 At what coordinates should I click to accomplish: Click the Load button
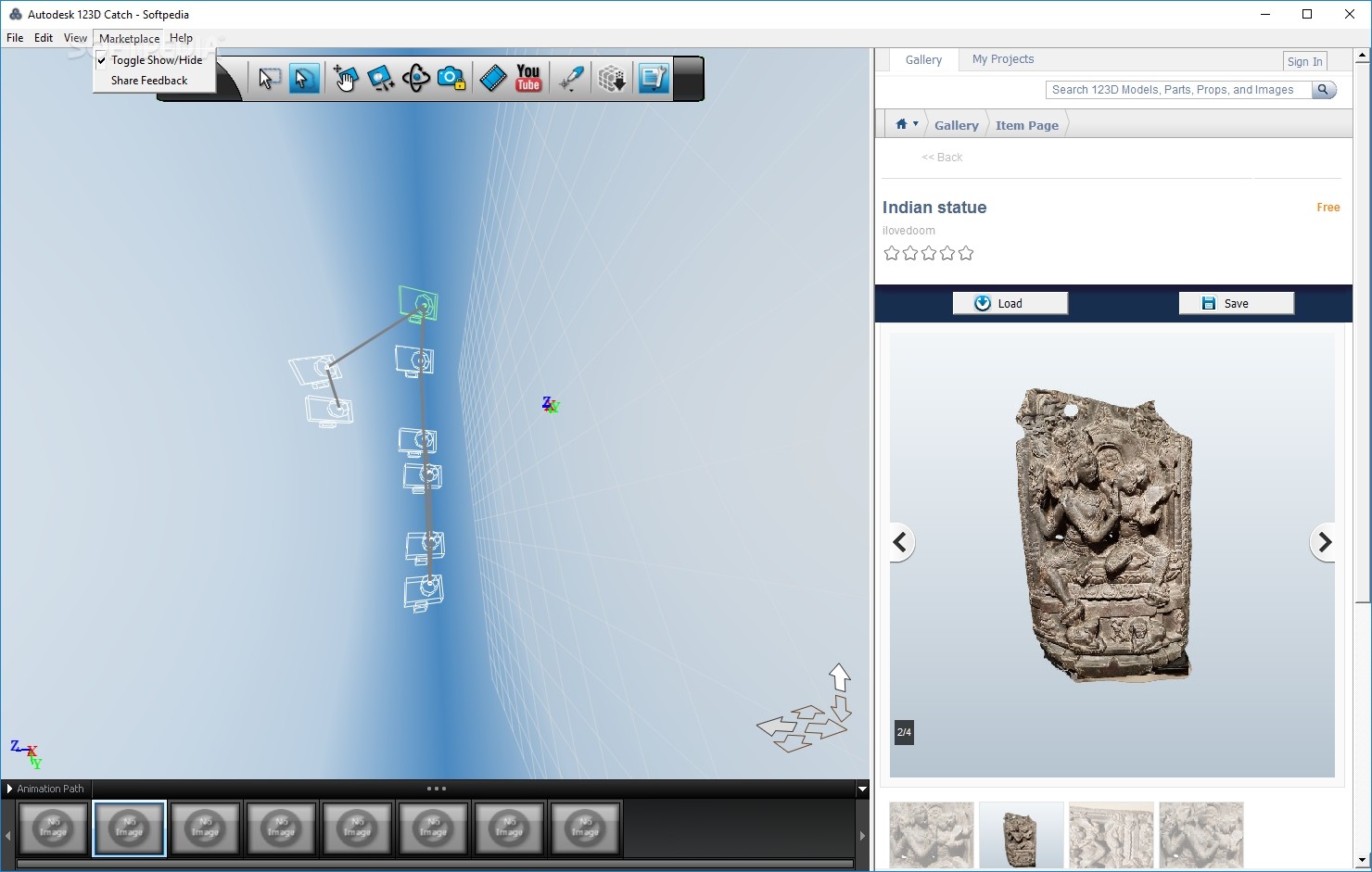[1010, 303]
